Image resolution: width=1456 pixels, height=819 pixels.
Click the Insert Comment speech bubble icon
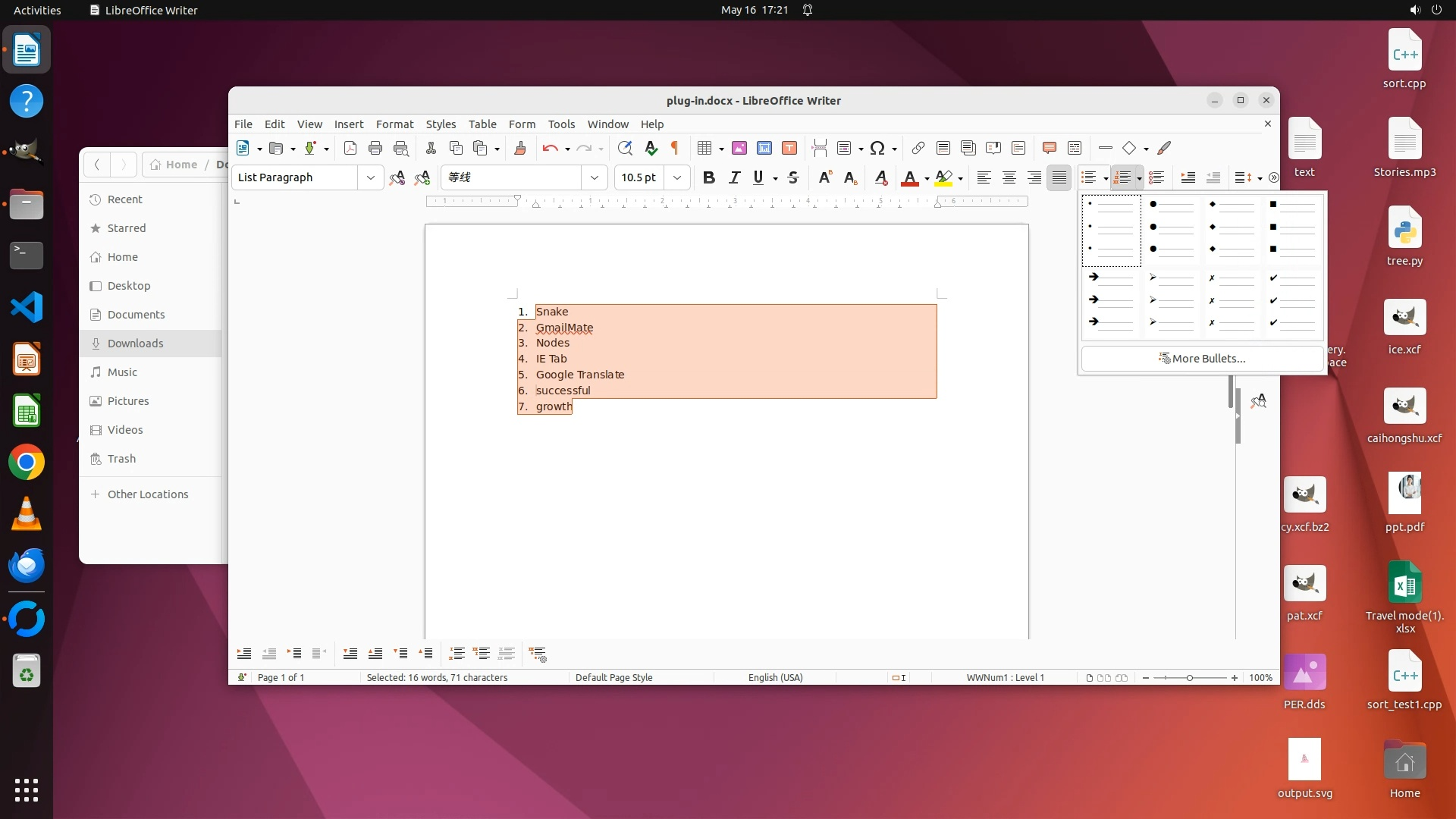tap(1049, 149)
